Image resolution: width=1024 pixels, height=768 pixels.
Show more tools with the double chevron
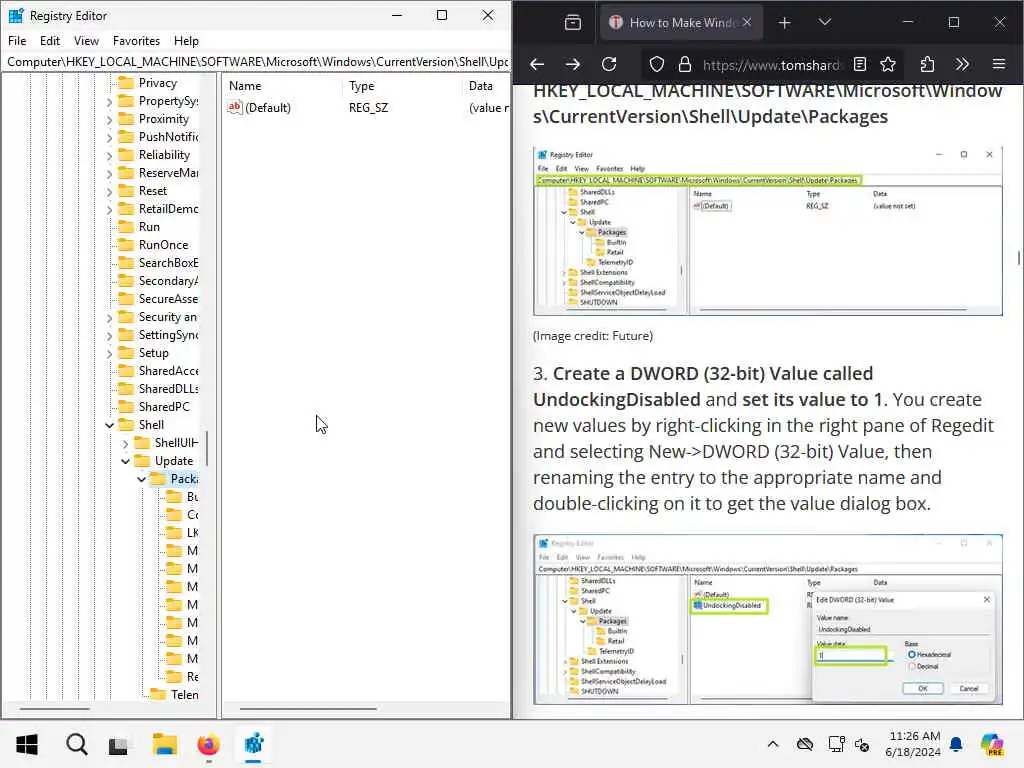[x=962, y=64]
